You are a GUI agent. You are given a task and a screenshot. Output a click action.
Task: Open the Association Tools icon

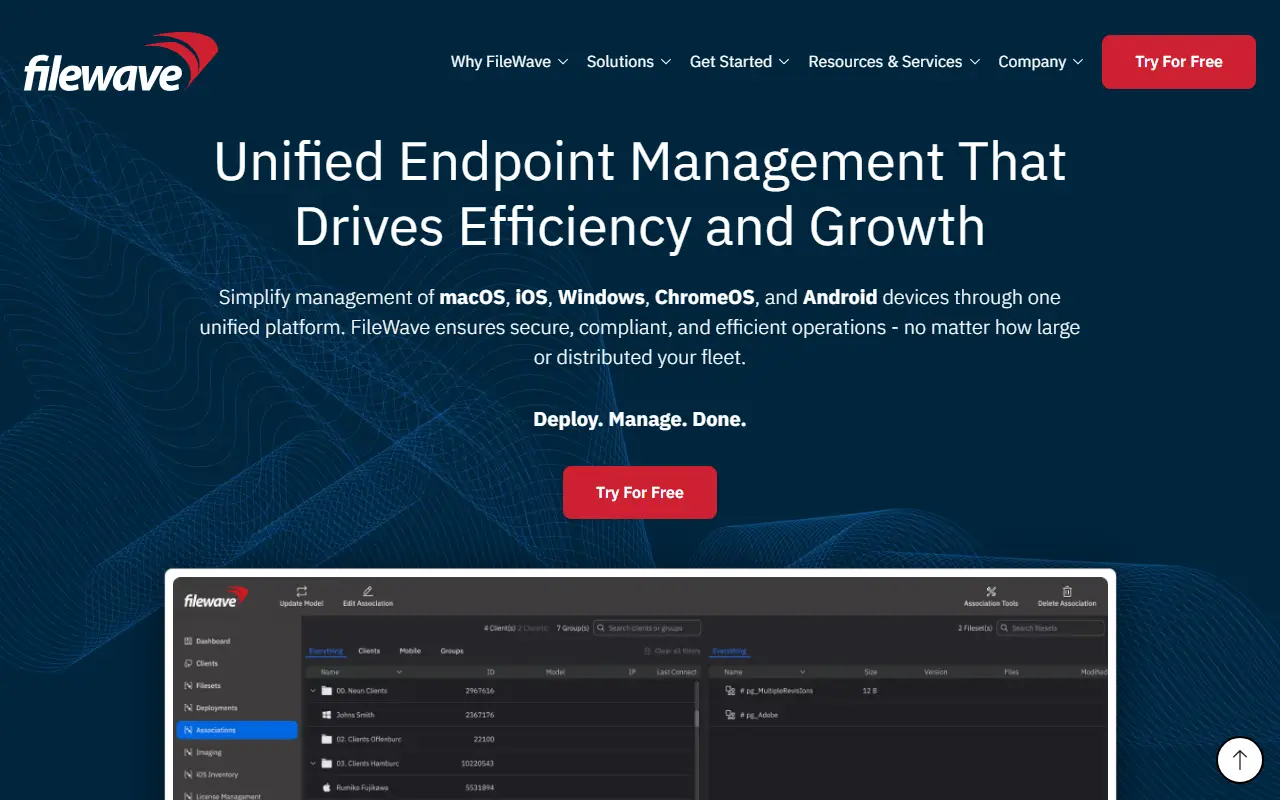pos(991,591)
